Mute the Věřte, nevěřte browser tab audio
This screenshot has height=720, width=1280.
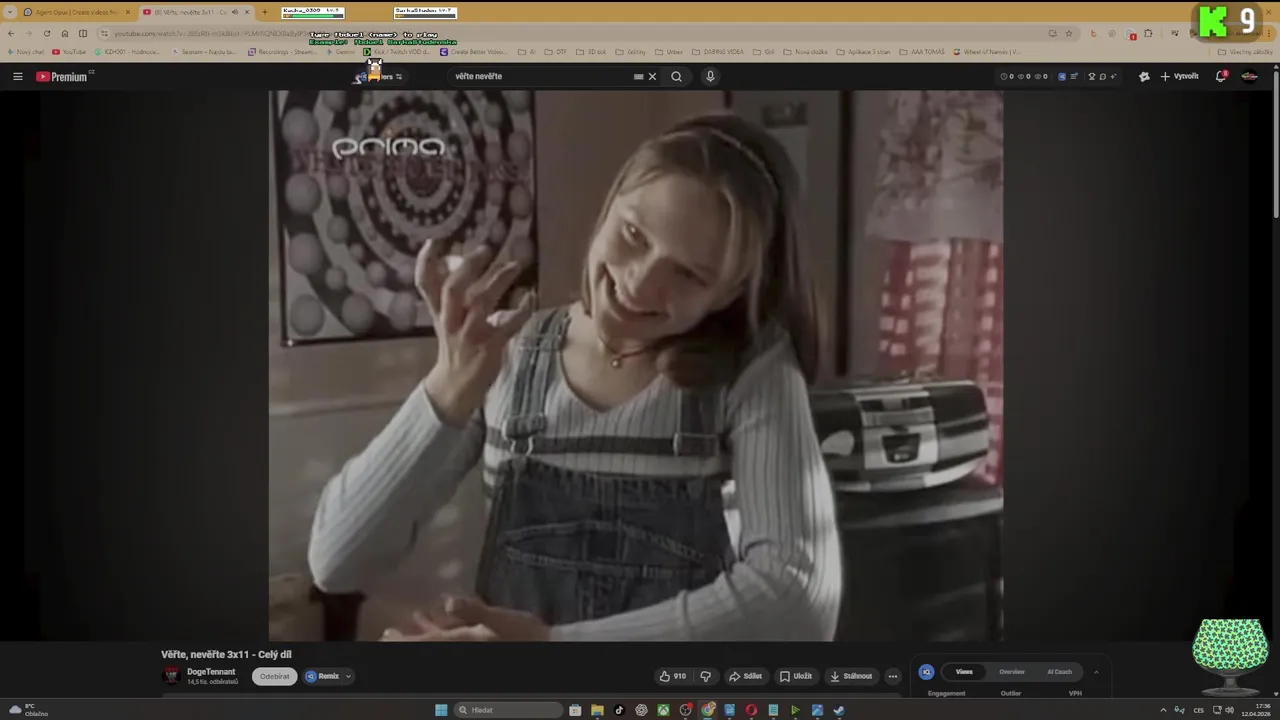tap(235, 12)
